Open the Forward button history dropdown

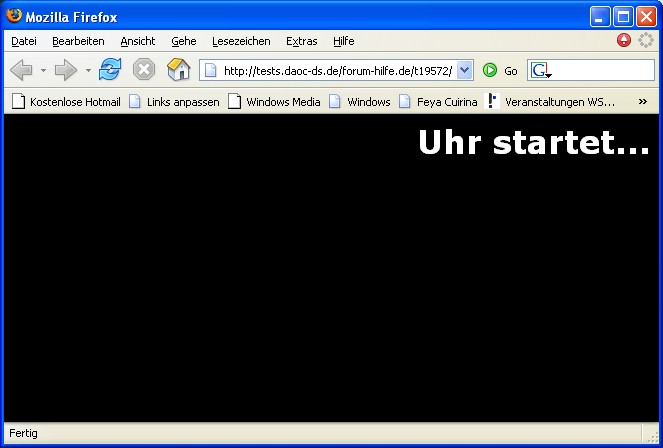(x=88, y=71)
